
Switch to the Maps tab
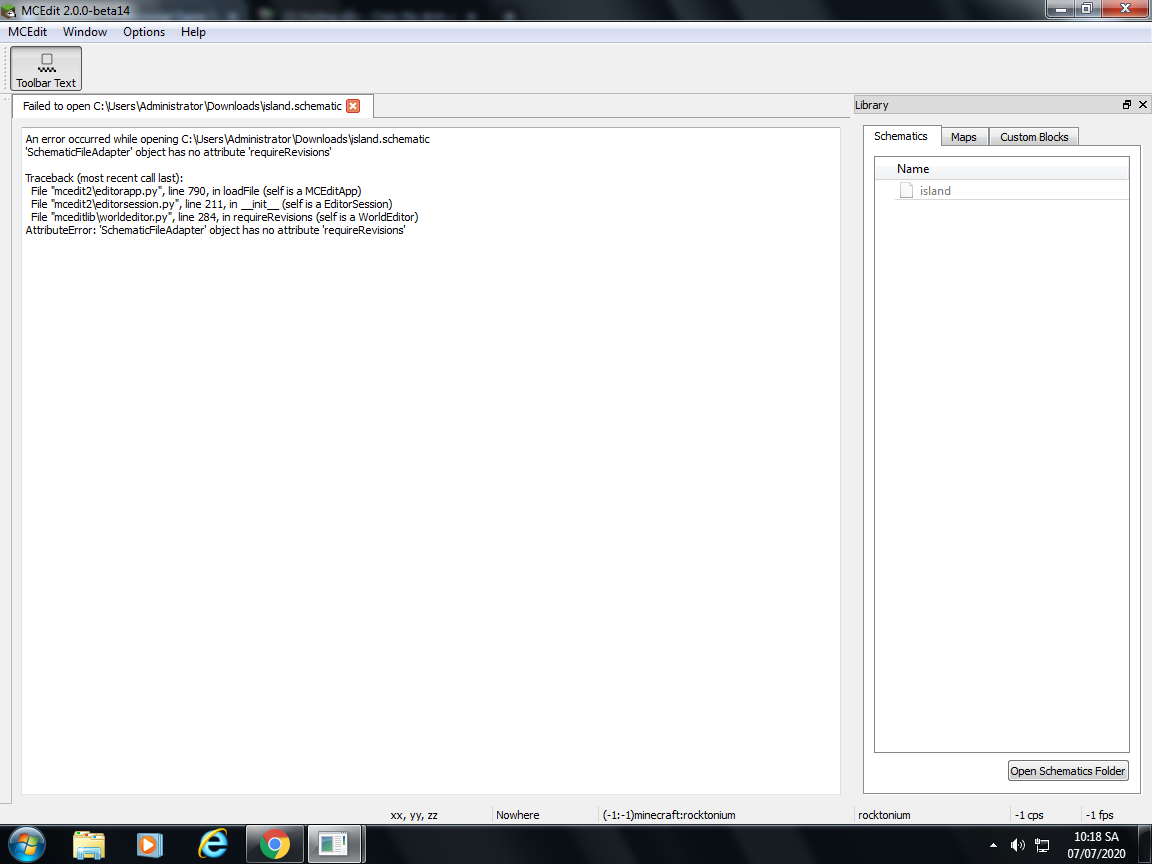pos(964,137)
